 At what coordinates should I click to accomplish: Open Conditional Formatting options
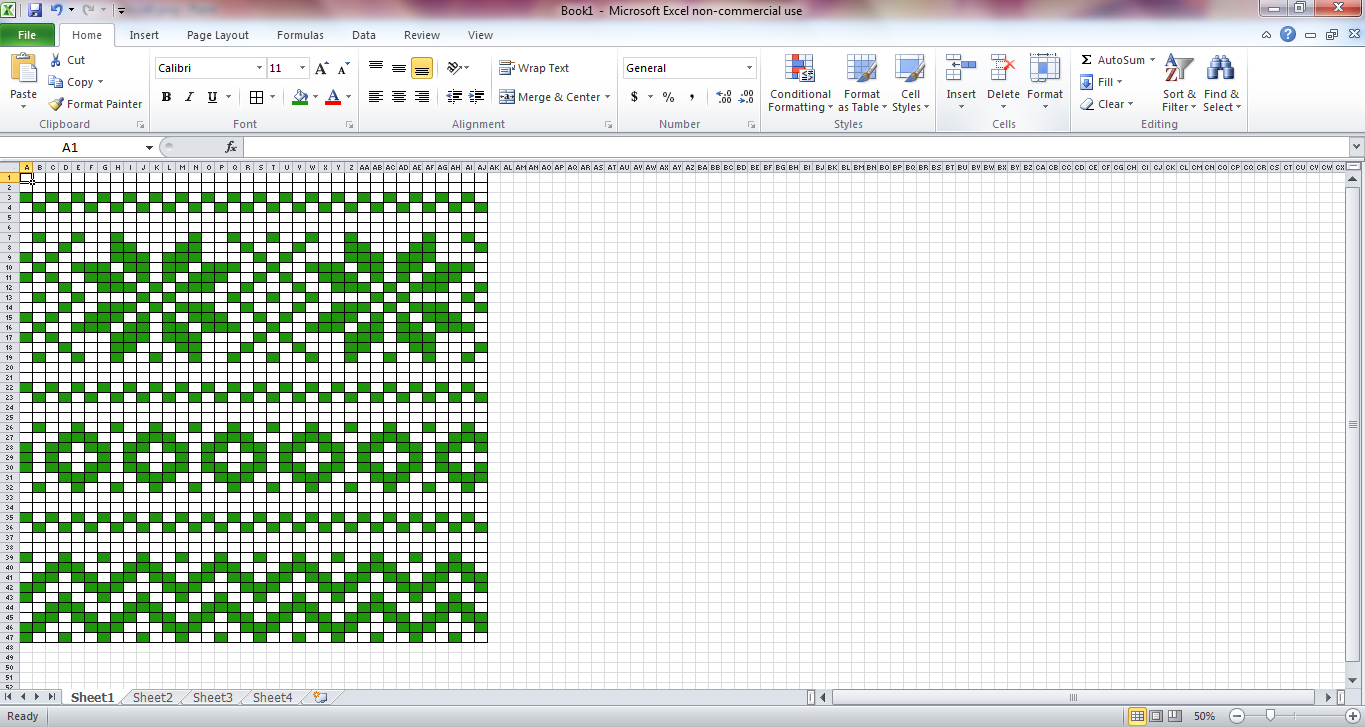tap(799, 84)
